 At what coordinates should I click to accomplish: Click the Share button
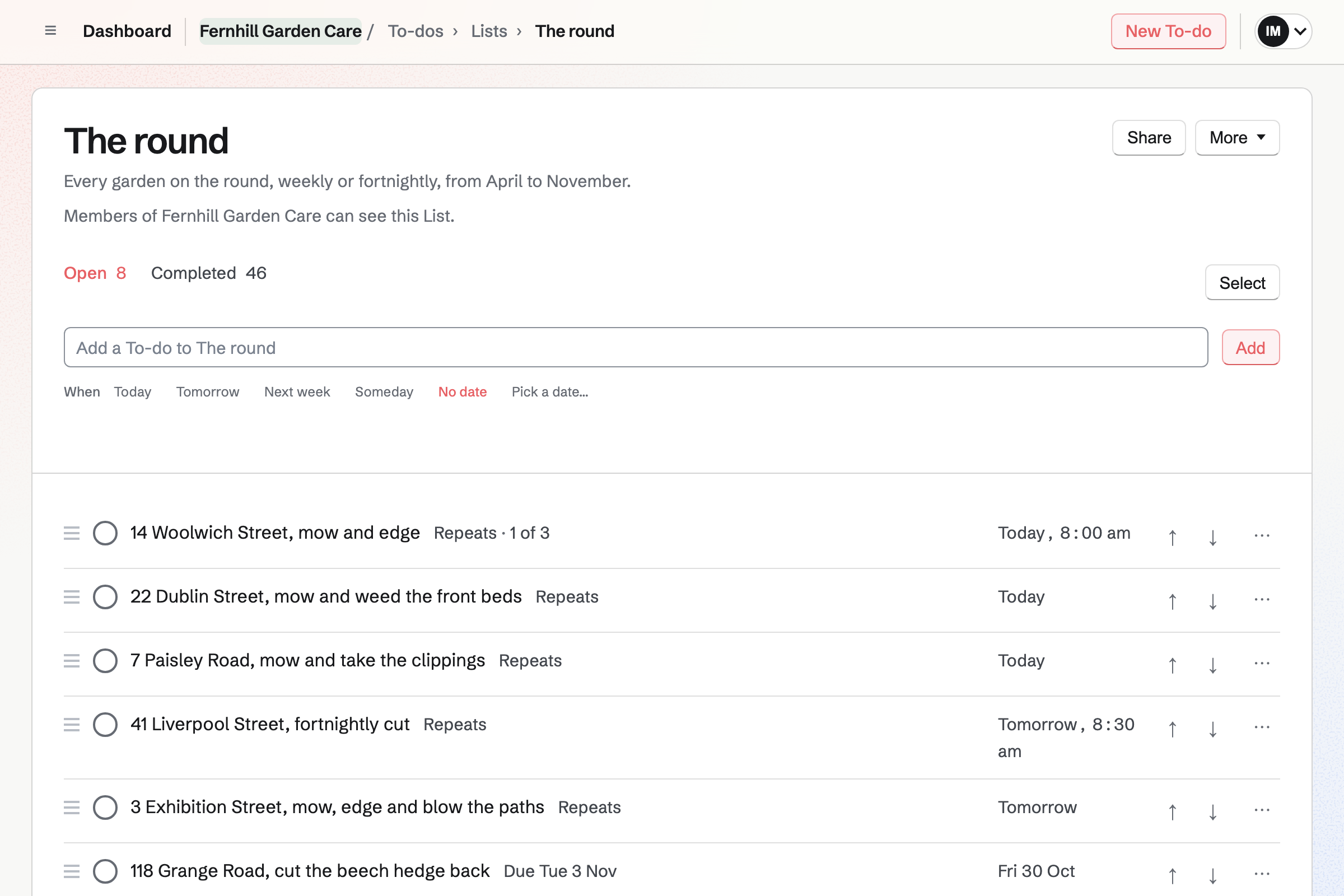[x=1149, y=138]
